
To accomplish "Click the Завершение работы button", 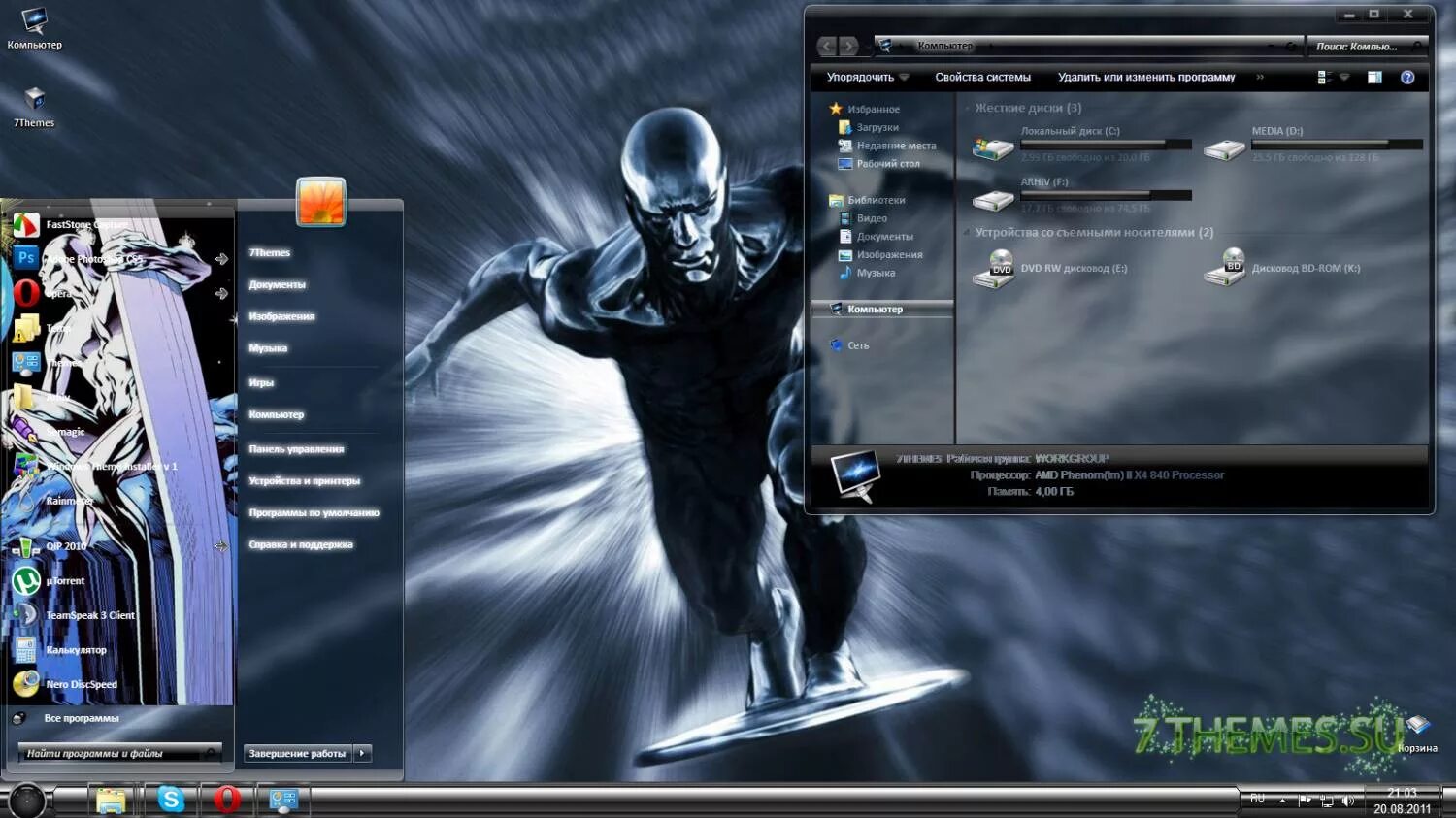I will pyautogui.click(x=297, y=753).
